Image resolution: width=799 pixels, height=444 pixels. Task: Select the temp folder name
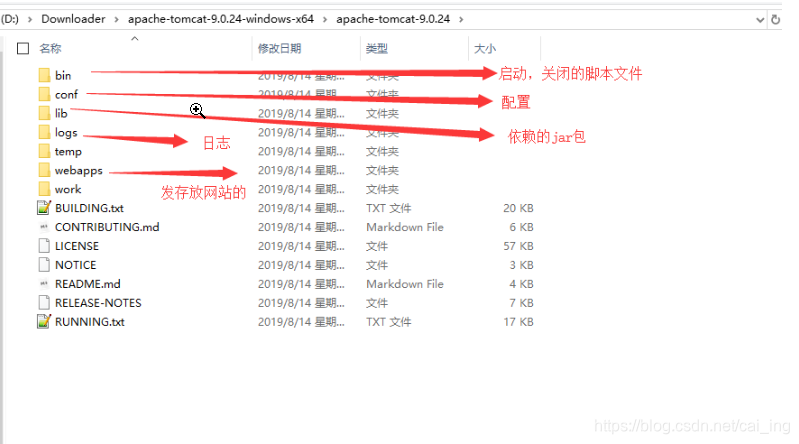click(68, 152)
